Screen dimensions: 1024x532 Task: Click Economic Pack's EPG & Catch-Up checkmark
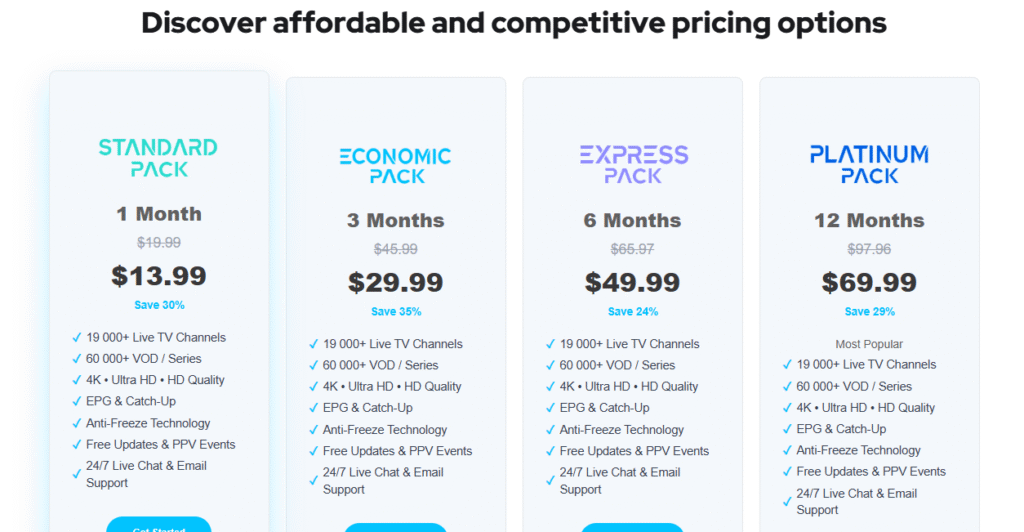314,408
